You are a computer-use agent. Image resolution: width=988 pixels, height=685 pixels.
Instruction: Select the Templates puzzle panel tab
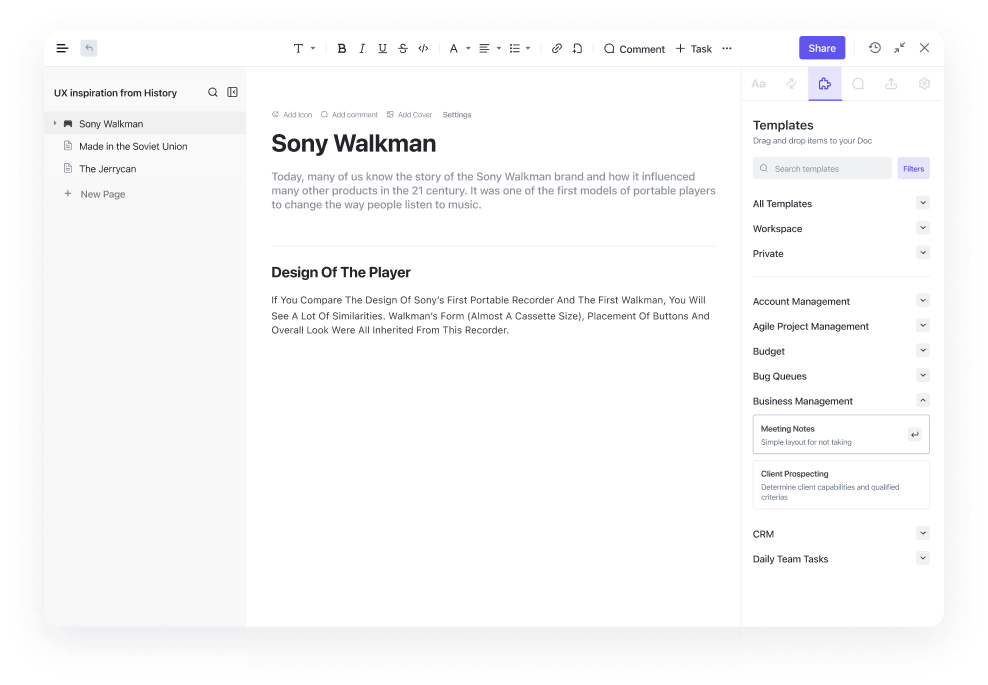click(825, 84)
